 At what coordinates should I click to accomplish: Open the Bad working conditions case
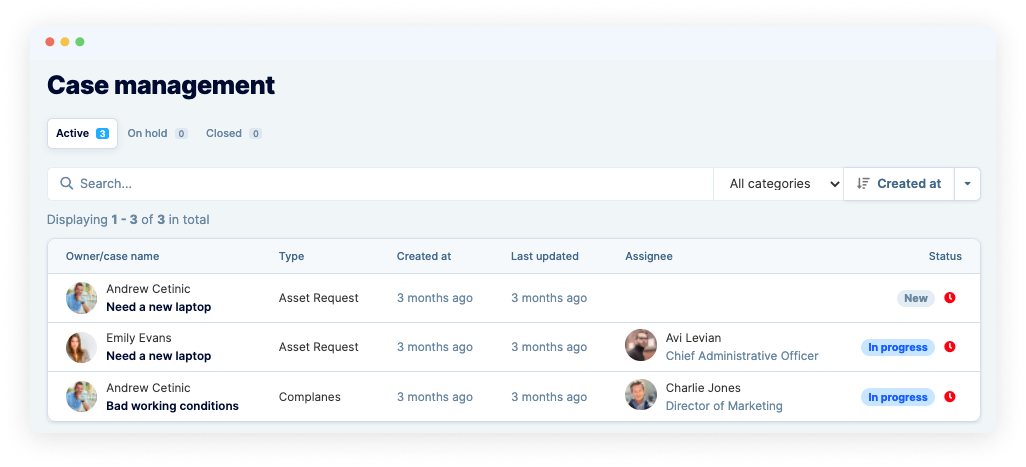[x=172, y=406]
